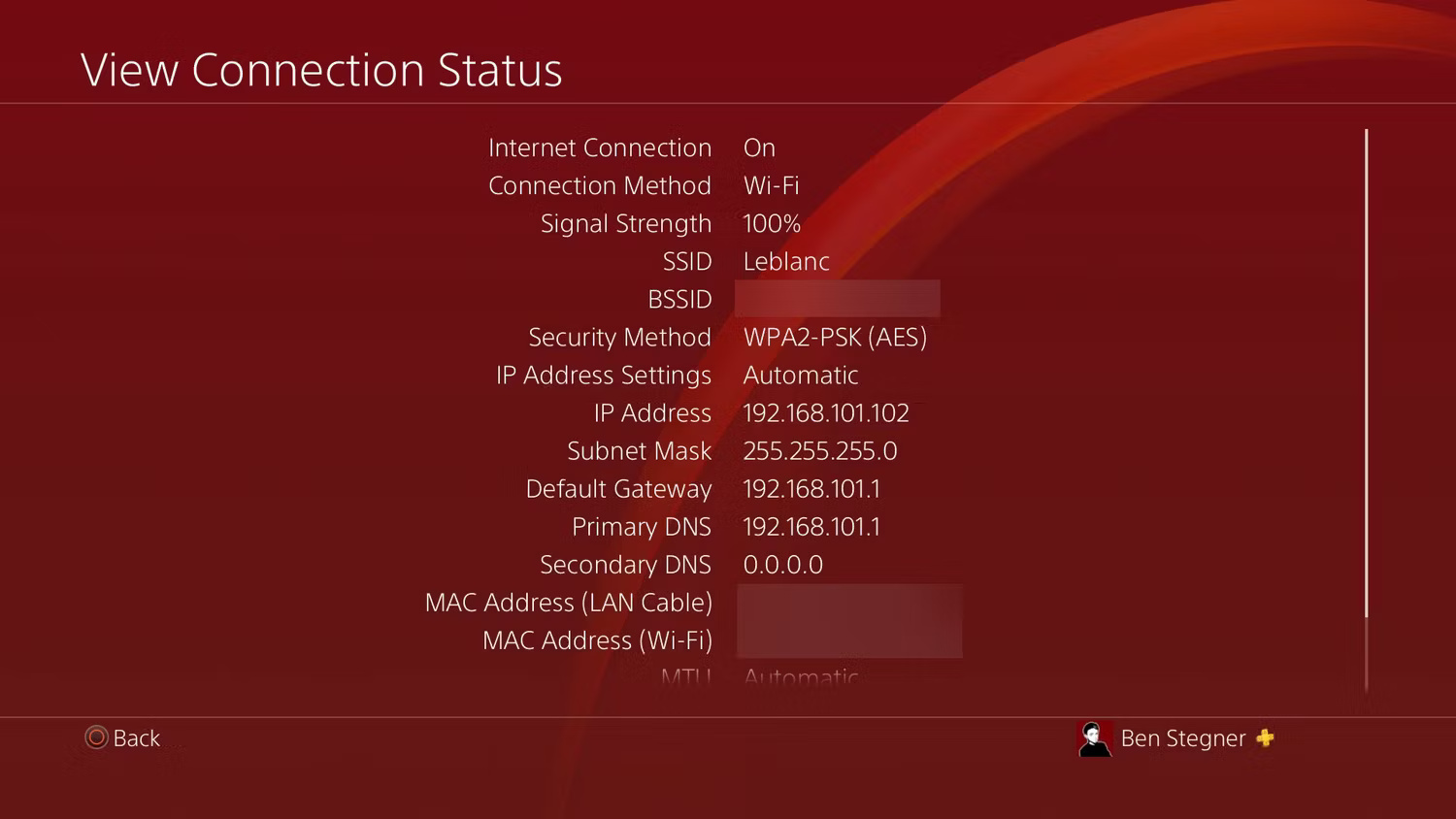Click the blurred MAC Address (LAN Cable) field
1456x819 pixels.
(x=848, y=603)
